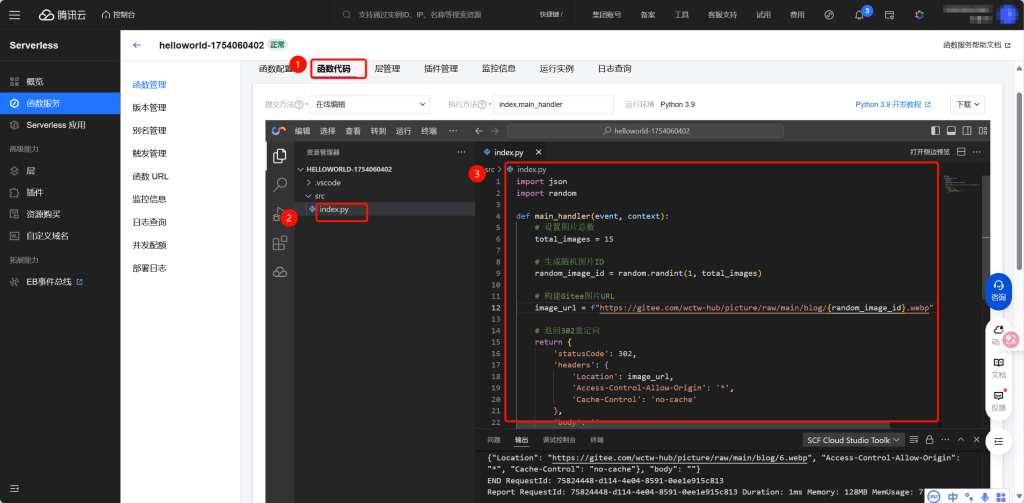Click the colorful AI assistant icon in the top bar

coord(919,14)
